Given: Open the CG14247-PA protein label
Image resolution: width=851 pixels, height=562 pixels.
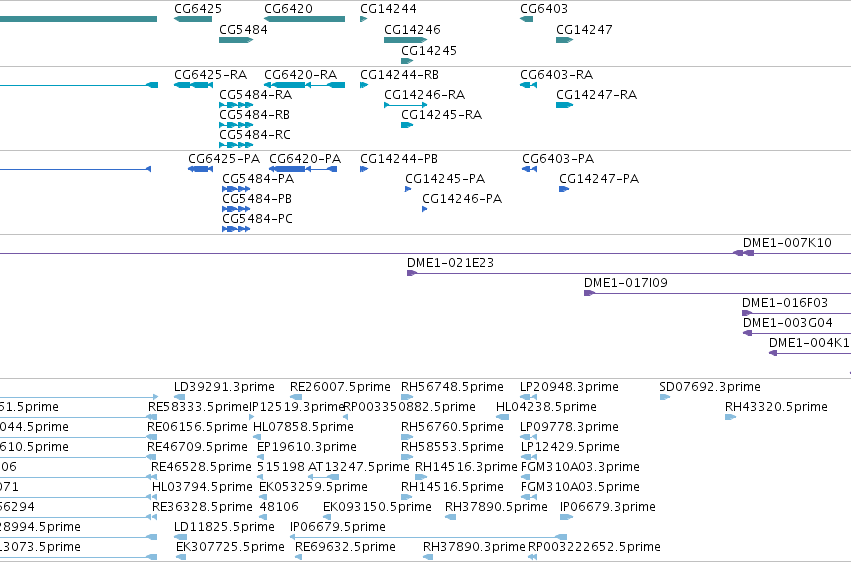Looking at the screenshot, I should [599, 179].
